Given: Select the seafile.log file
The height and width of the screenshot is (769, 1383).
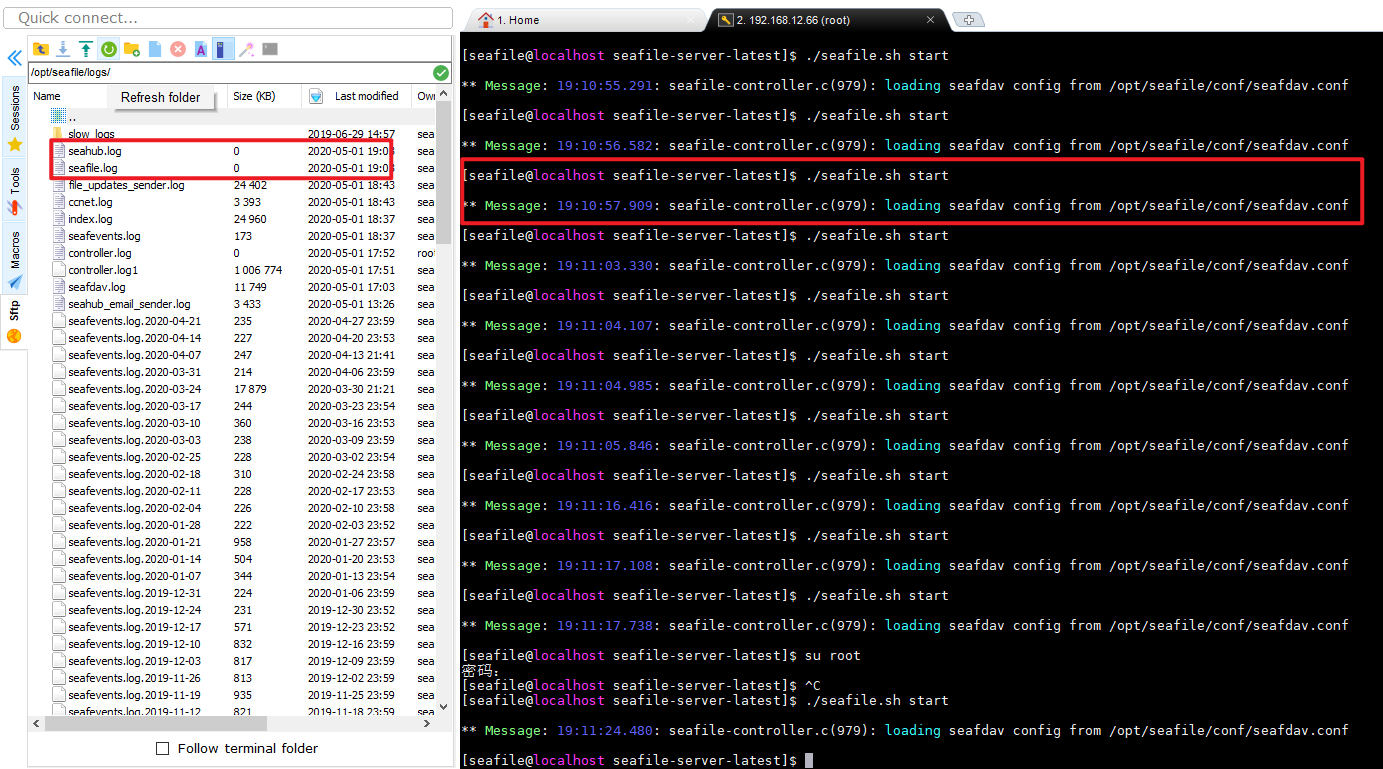Looking at the screenshot, I should pyautogui.click(x=92, y=168).
